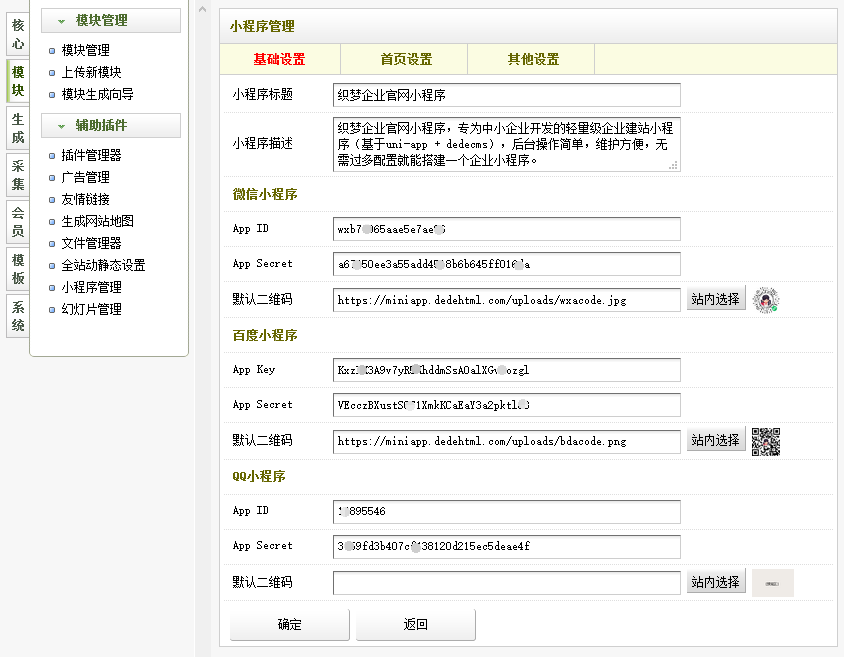
Task: Focus the 小程序标题 input field
Action: 506,95
